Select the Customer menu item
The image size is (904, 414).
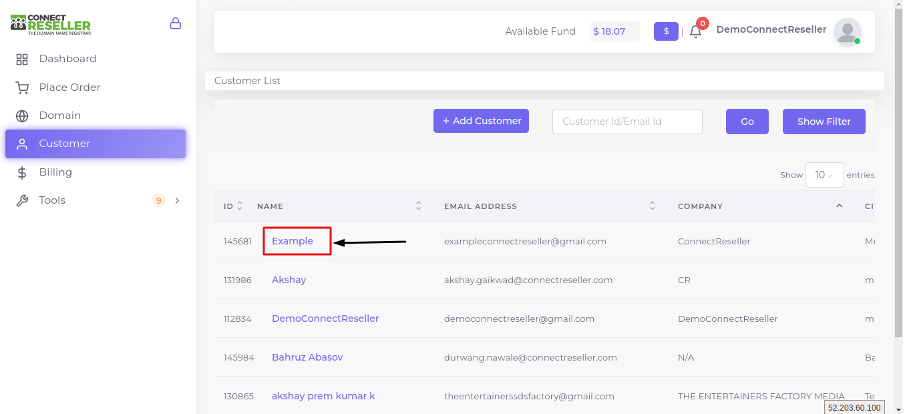pos(65,144)
